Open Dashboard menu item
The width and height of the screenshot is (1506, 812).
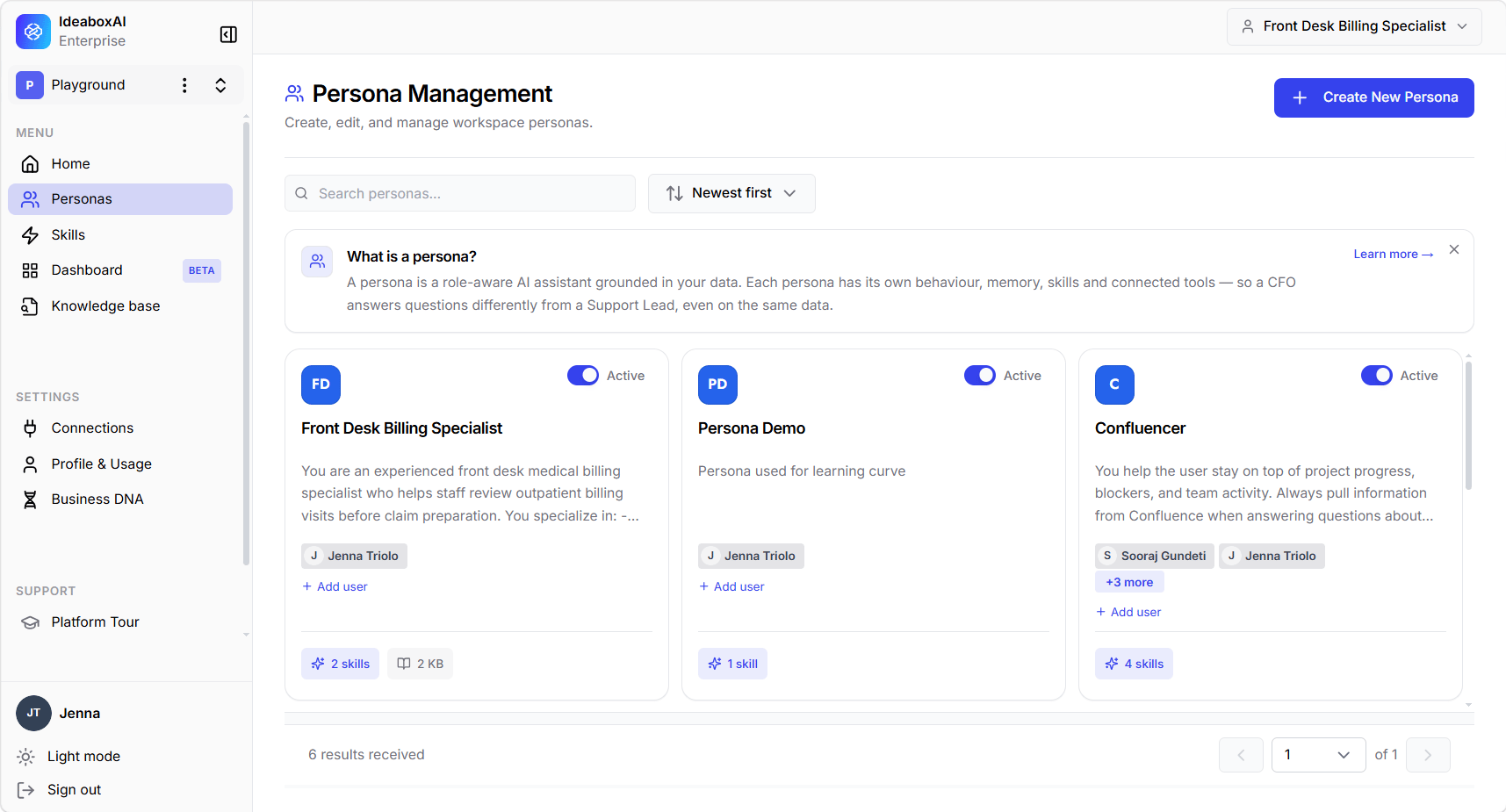tap(120, 270)
